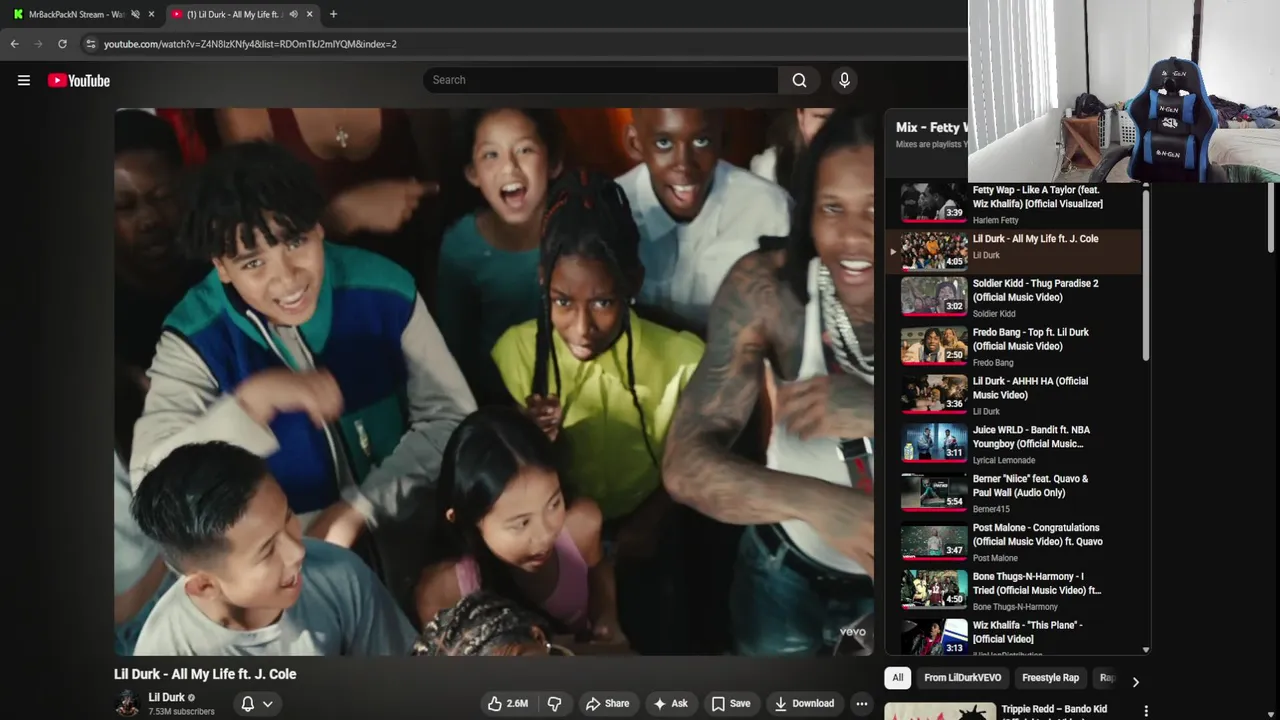The image size is (1280, 720).
Task: Open a new browser tab
Action: click(x=333, y=14)
